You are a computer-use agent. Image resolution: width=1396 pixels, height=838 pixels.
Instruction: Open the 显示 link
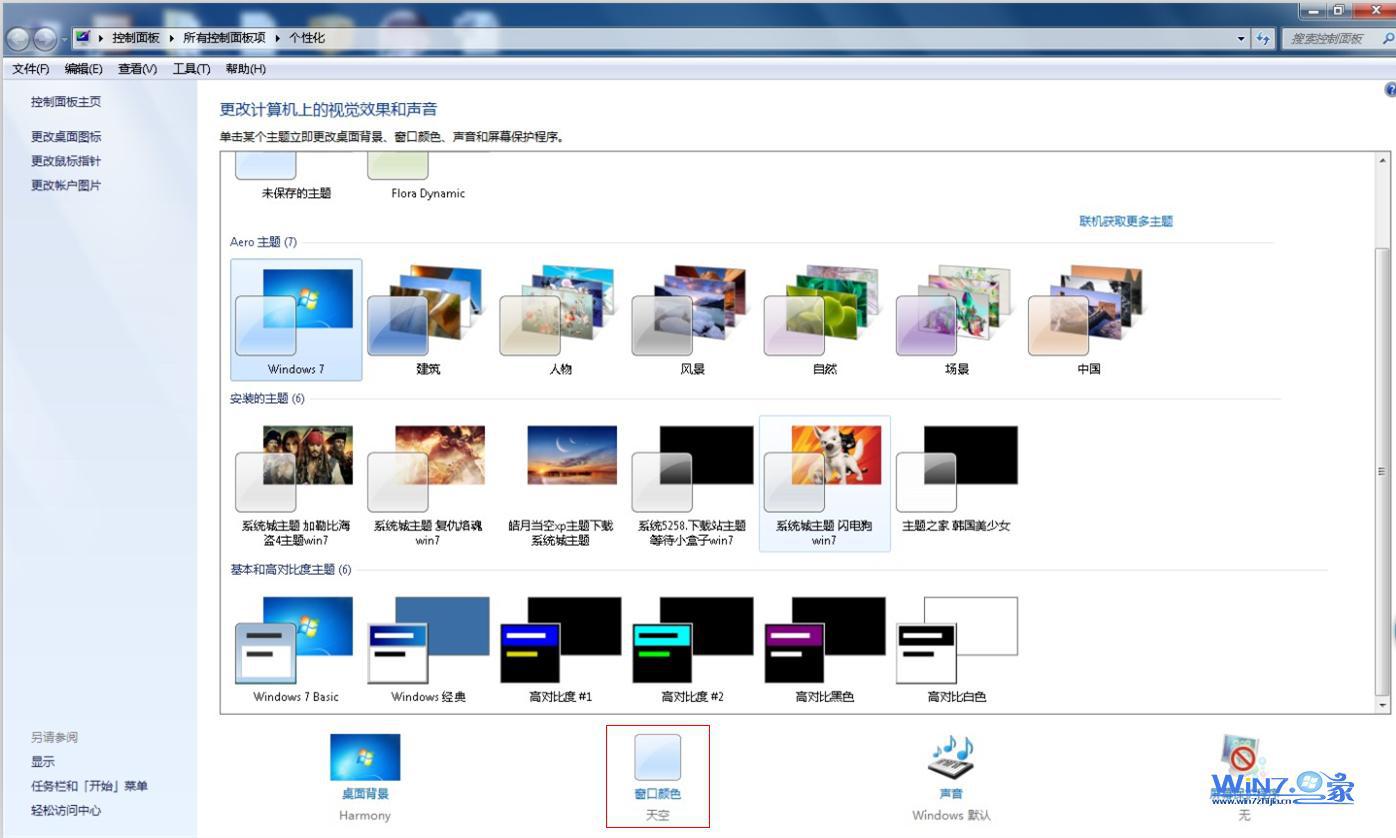coord(43,762)
